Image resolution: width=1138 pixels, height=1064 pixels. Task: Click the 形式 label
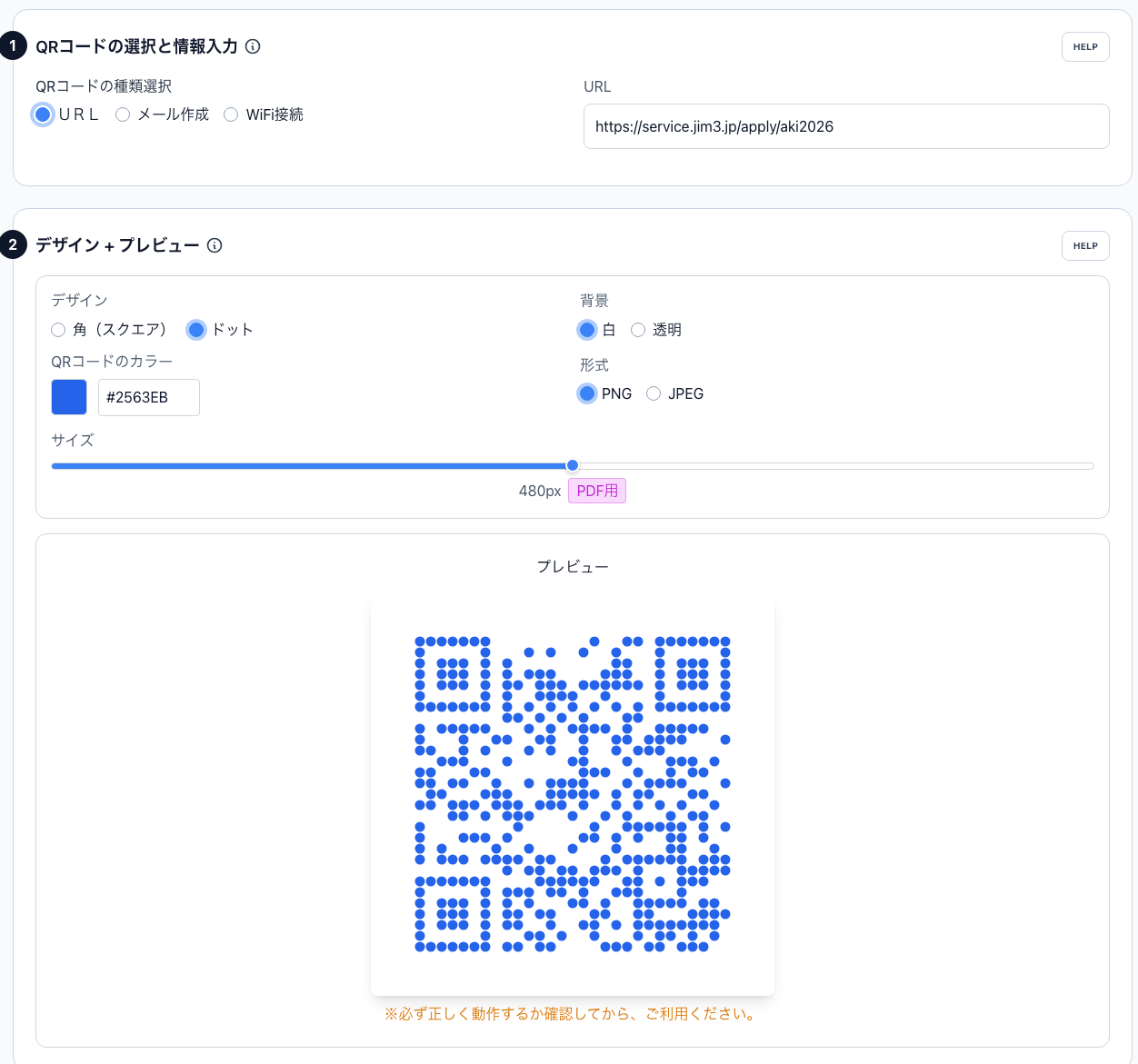click(x=594, y=365)
